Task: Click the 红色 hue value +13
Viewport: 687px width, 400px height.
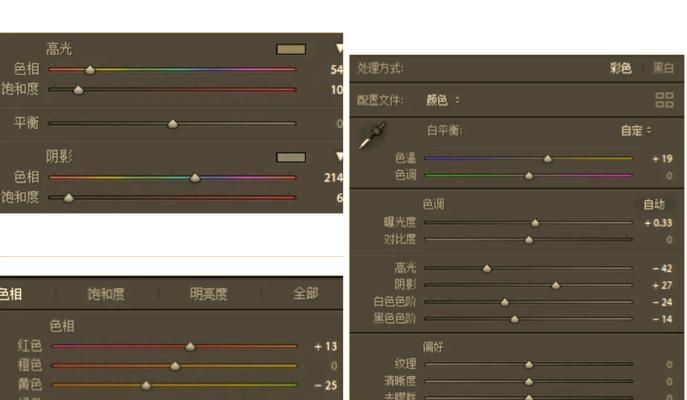Action: 326,347
